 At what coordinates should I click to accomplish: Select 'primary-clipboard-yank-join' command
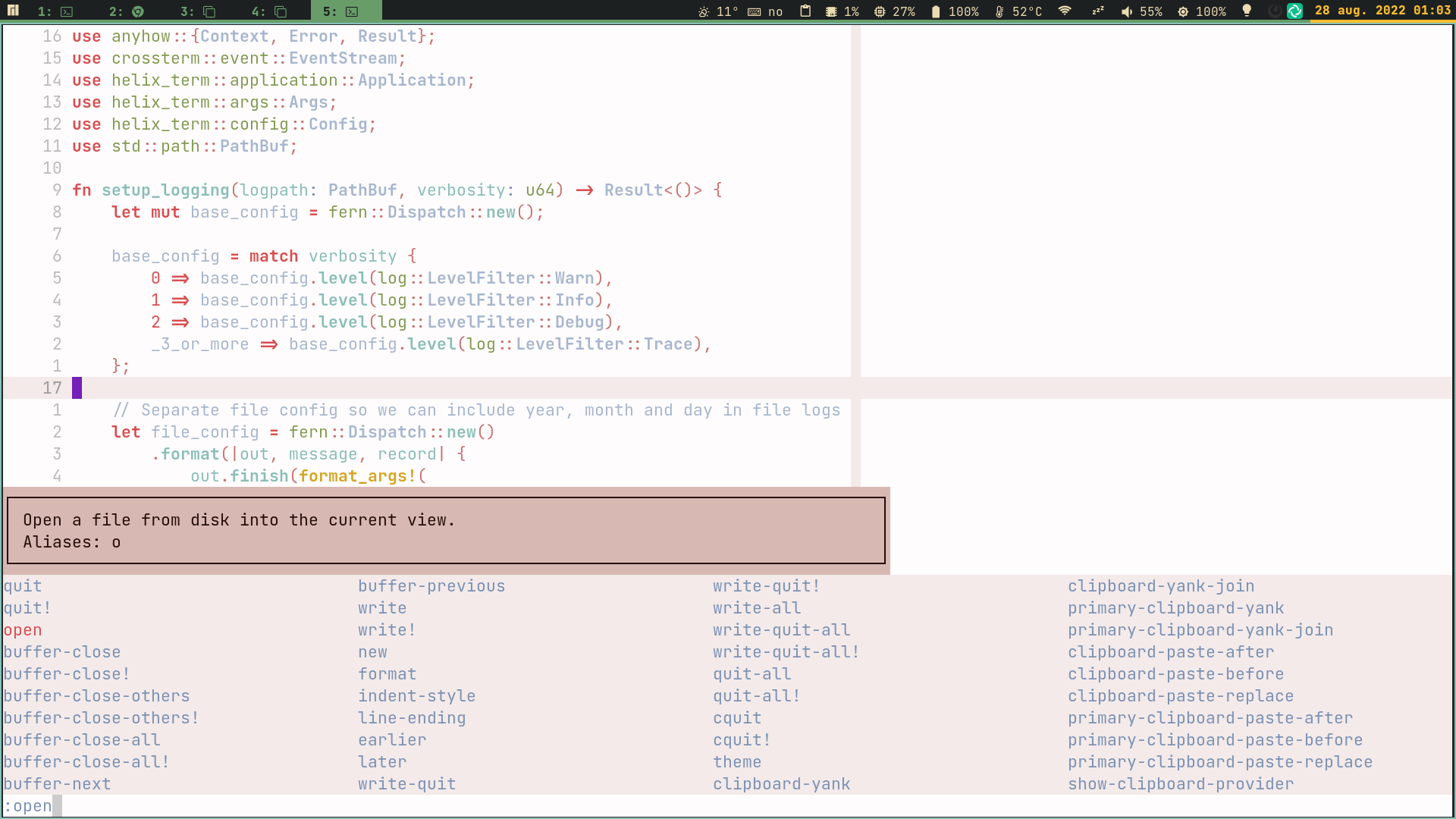[1200, 630]
